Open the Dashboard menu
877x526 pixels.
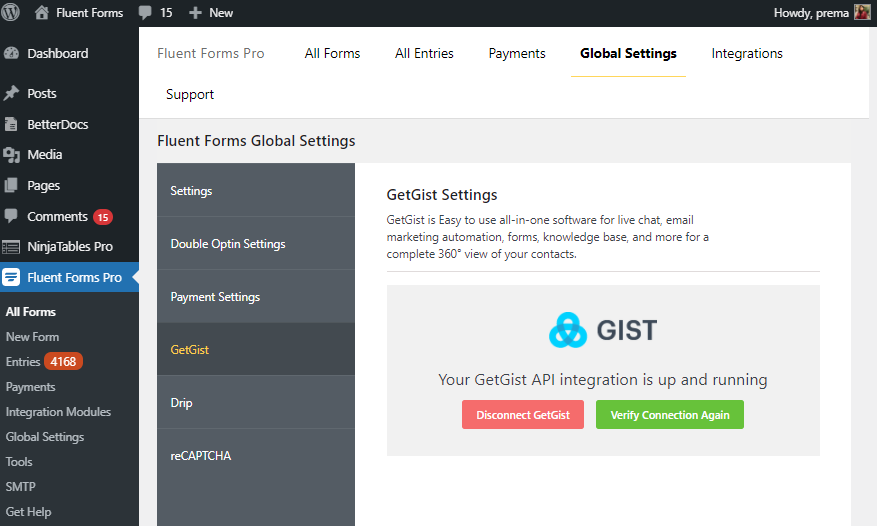click(x=69, y=53)
